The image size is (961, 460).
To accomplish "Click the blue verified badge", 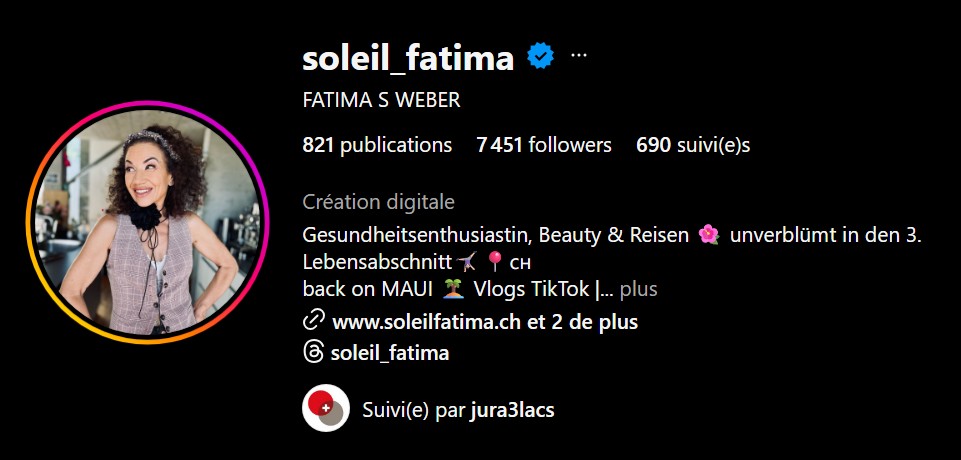I will [541, 56].
